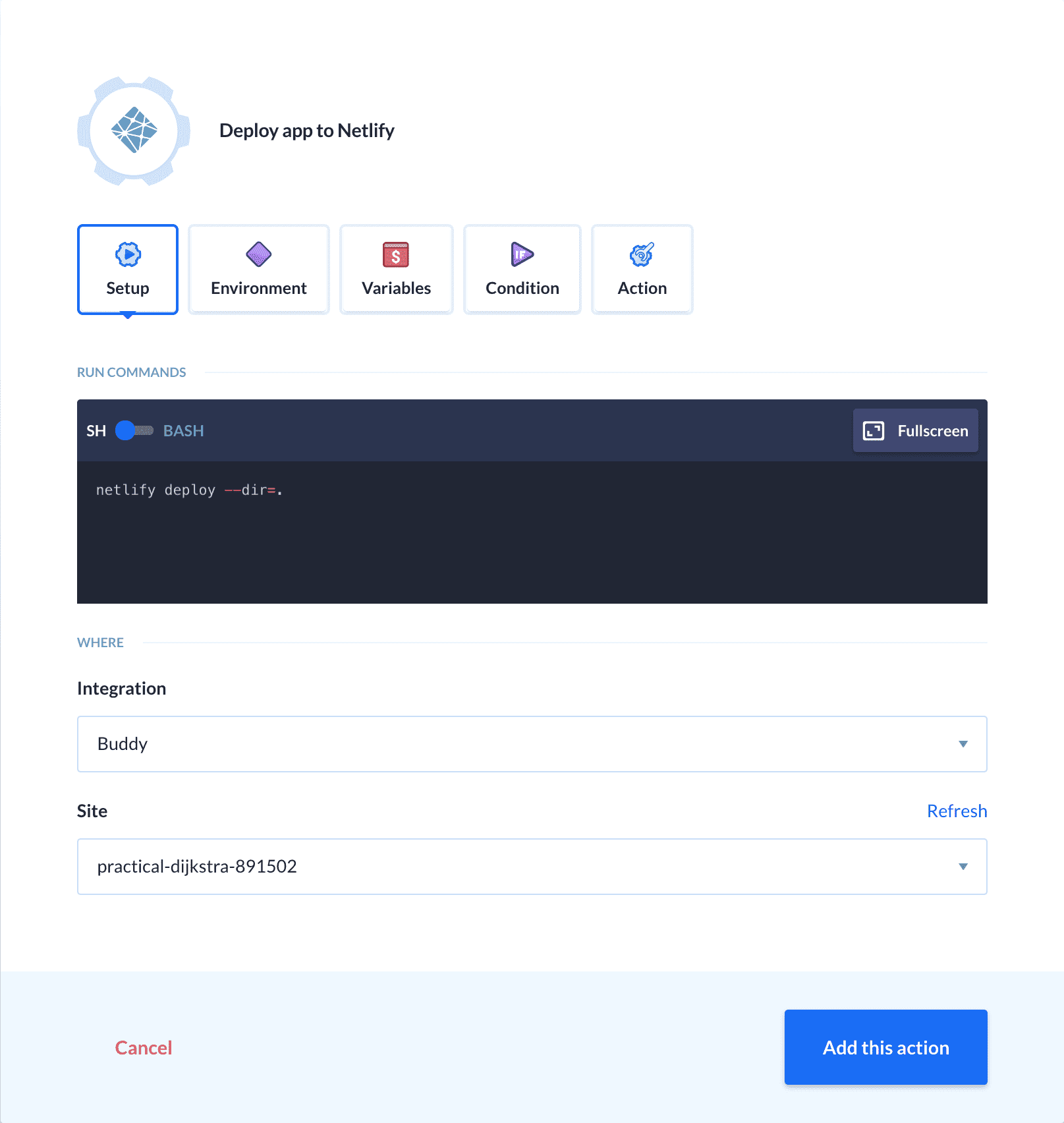
Task: Click the purple IF Condition icon
Action: click(522, 254)
